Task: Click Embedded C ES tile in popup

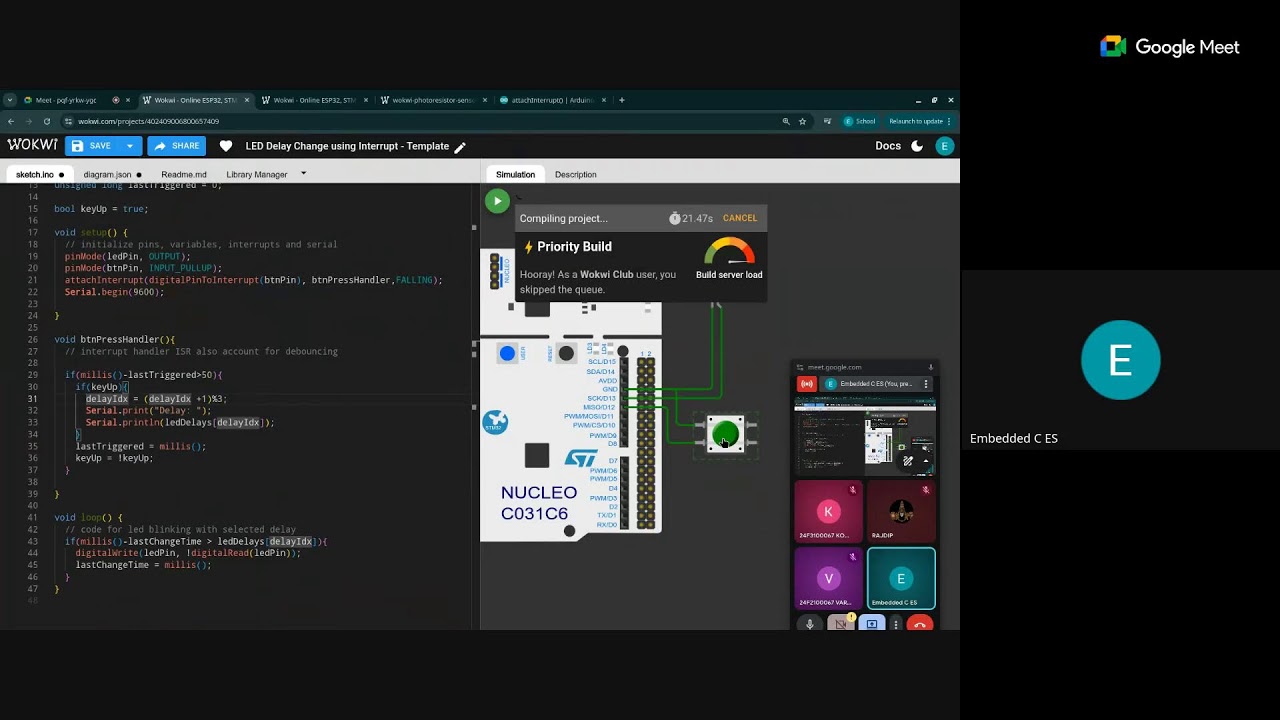Action: 901,578
